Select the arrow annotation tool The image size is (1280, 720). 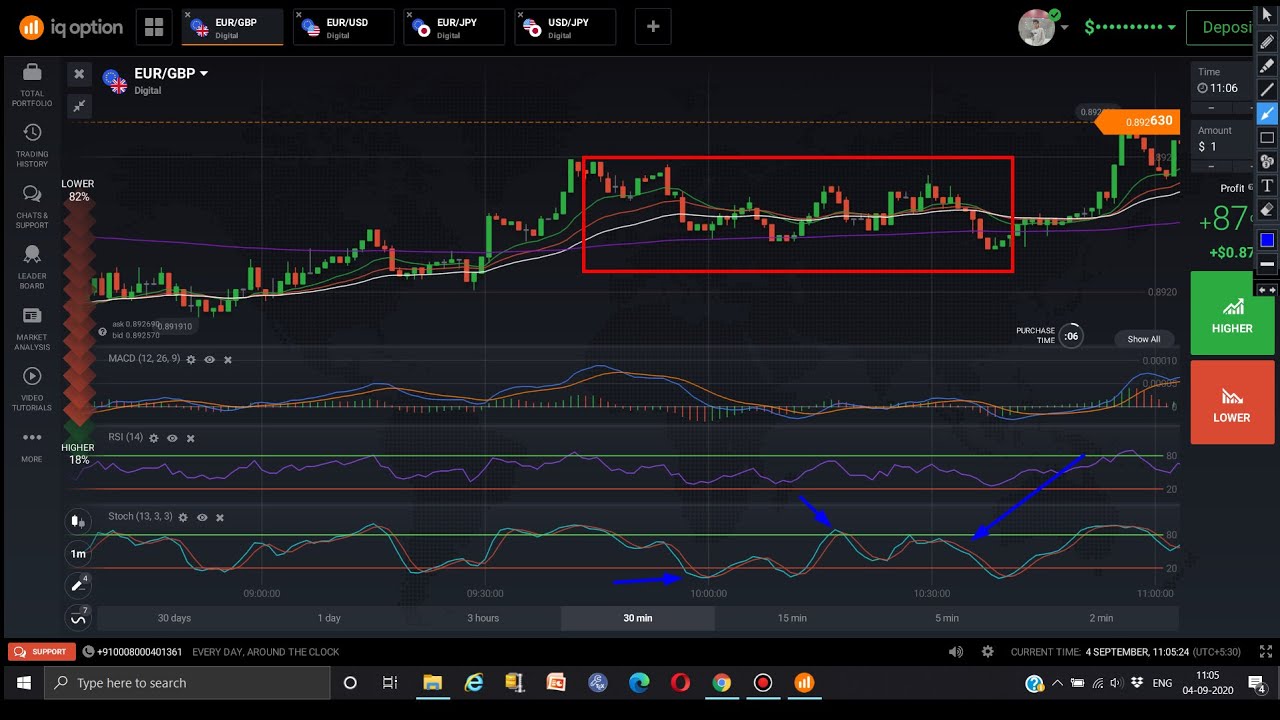[x=1267, y=113]
